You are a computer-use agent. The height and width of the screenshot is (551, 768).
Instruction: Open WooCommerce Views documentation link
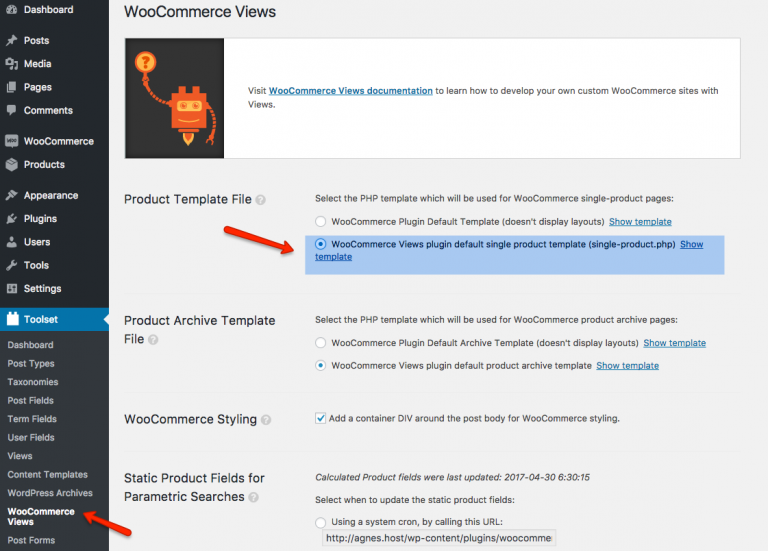pos(351,91)
